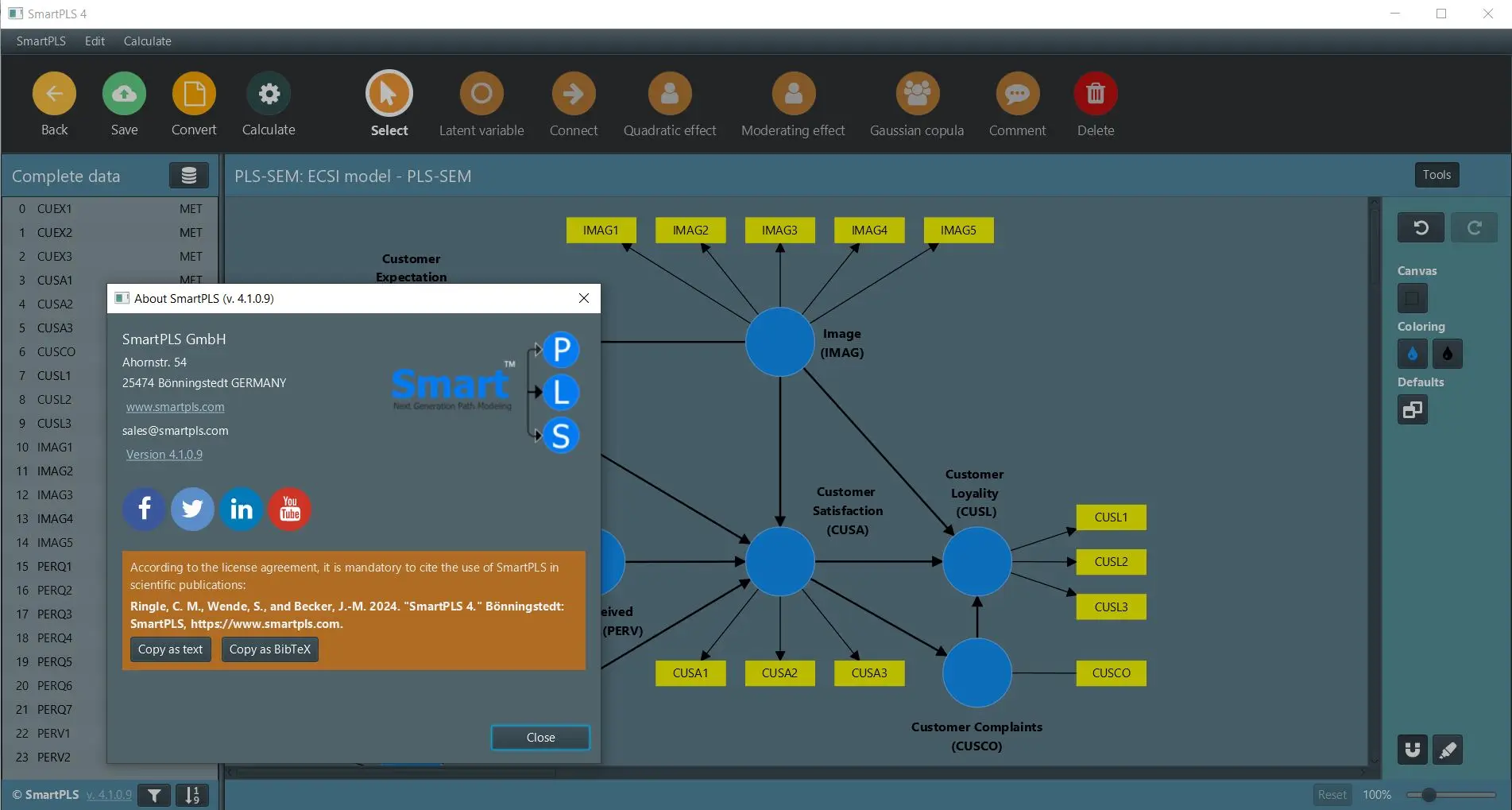
Task: Click the Copy as BibTeX button
Action: [x=269, y=649]
